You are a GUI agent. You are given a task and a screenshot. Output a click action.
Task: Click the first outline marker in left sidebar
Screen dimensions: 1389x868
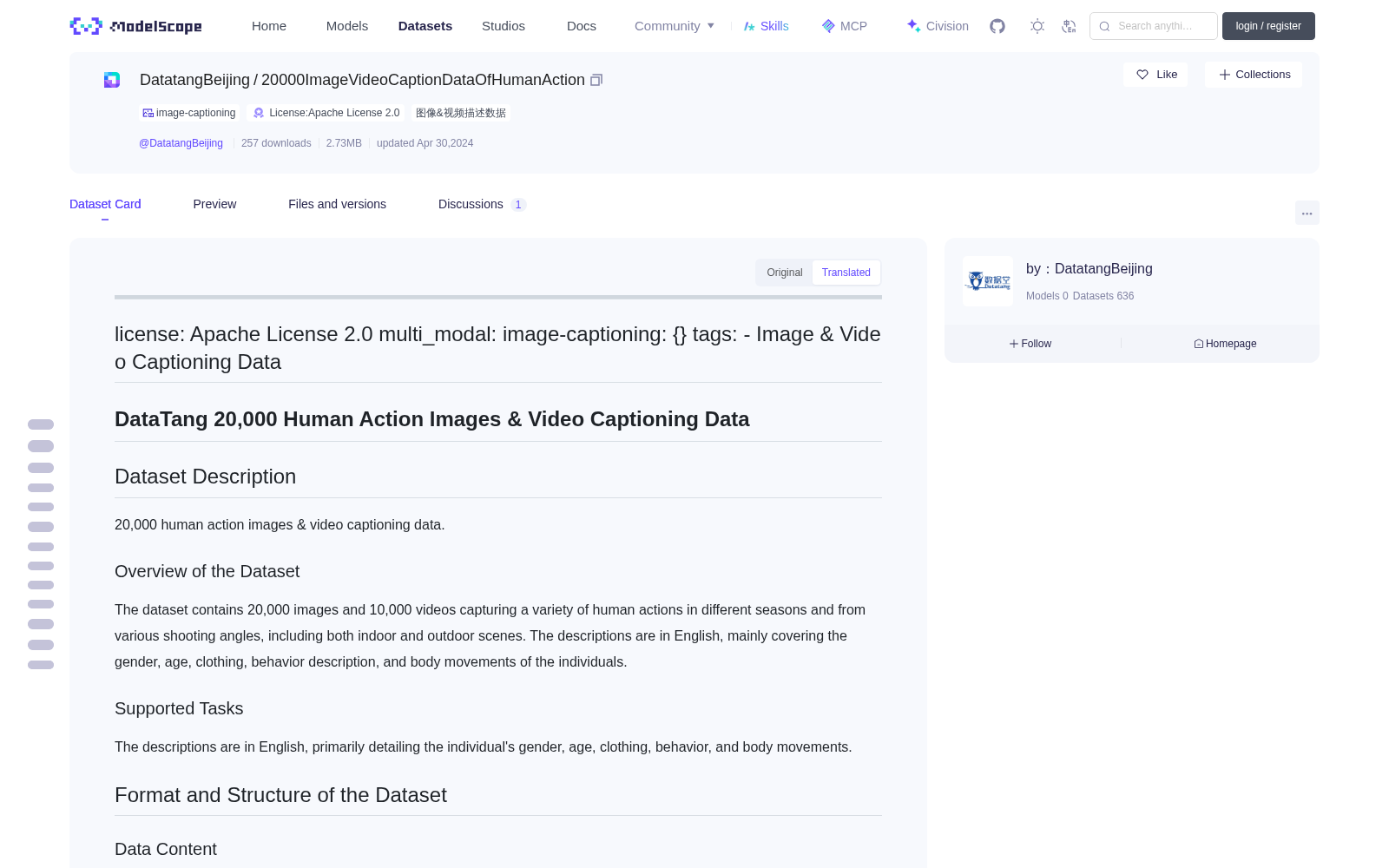coord(41,424)
